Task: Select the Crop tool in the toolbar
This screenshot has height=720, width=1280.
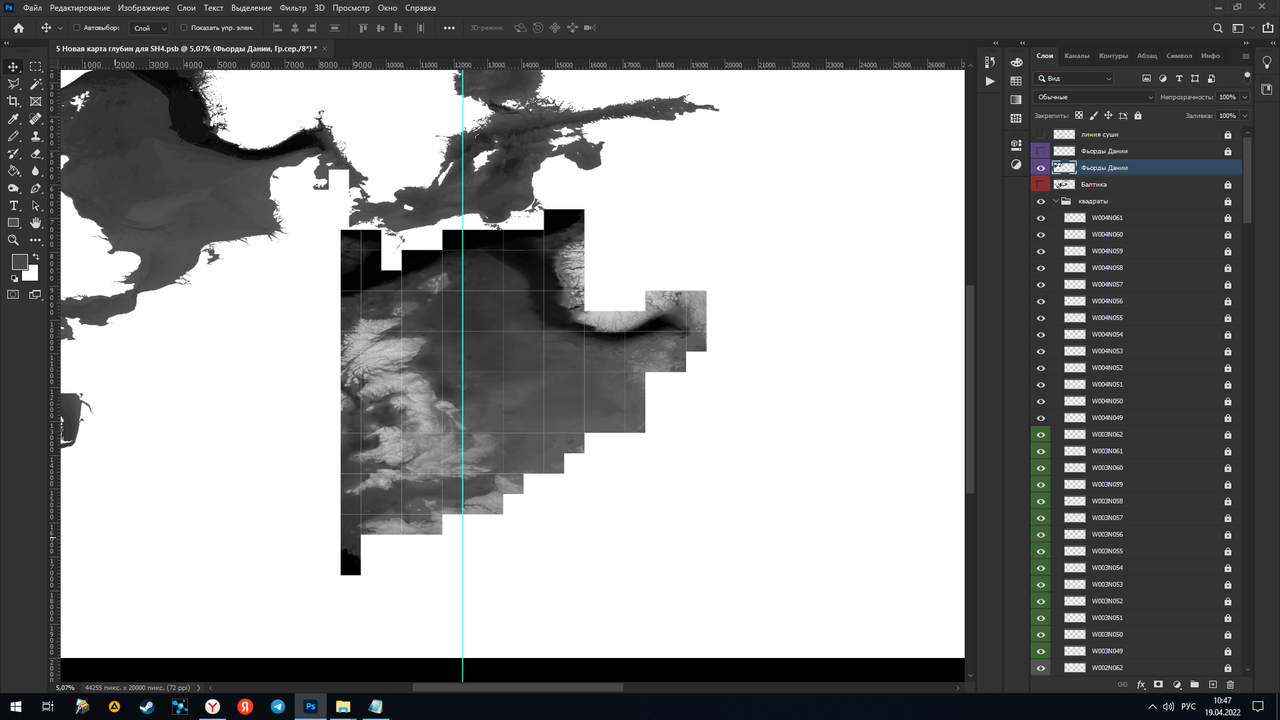Action: point(14,101)
